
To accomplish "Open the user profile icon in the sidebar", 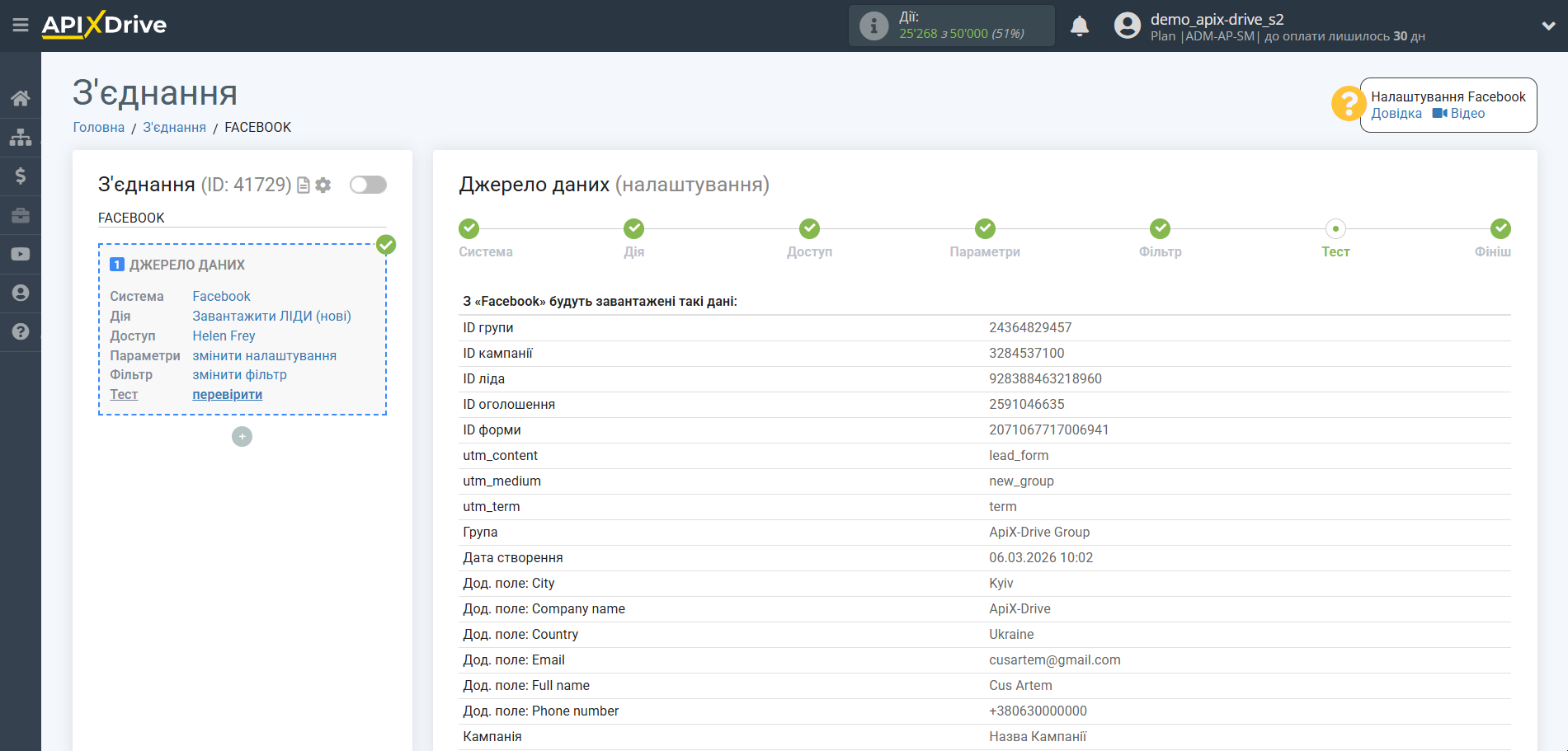I will 21,293.
